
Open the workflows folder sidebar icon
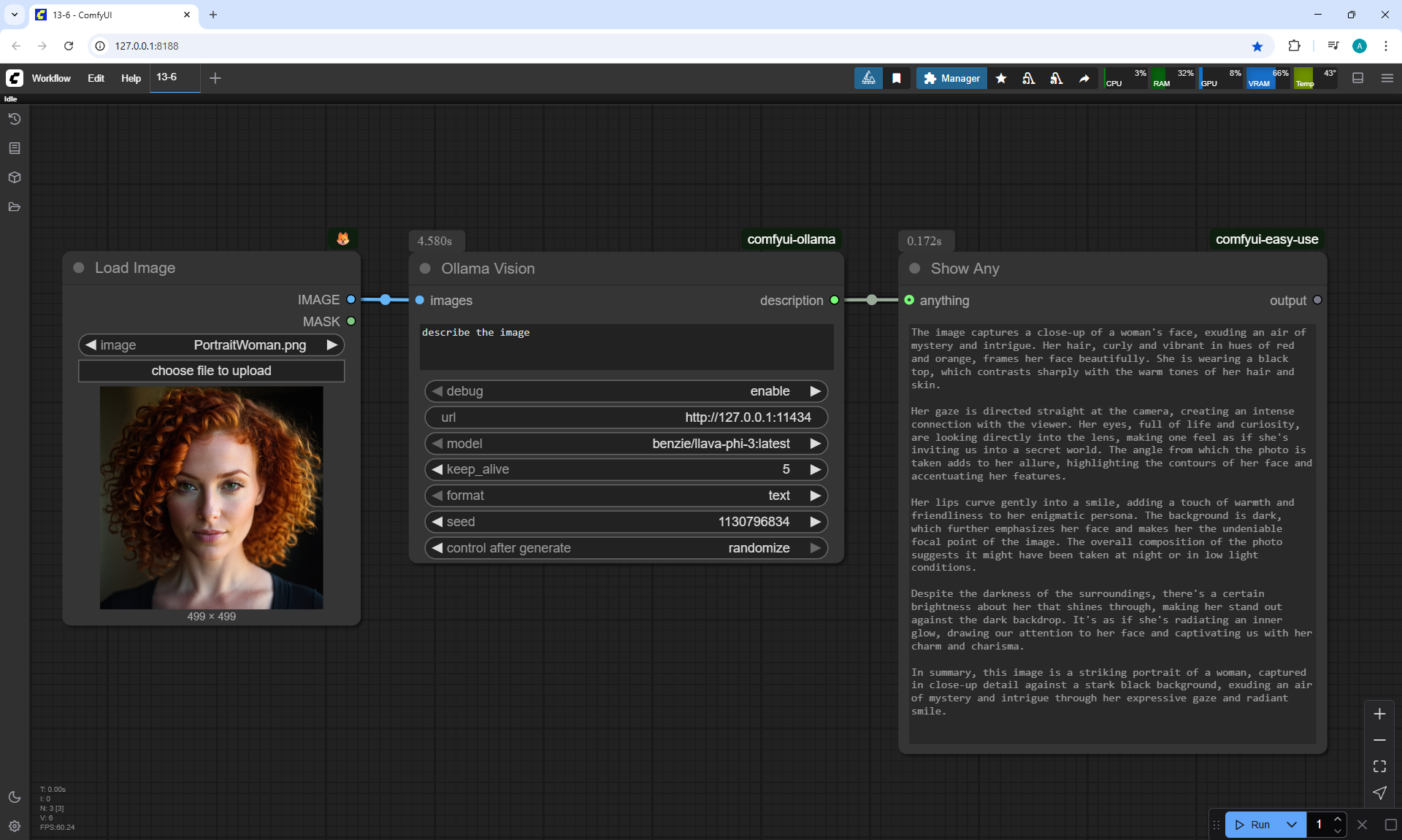14,207
